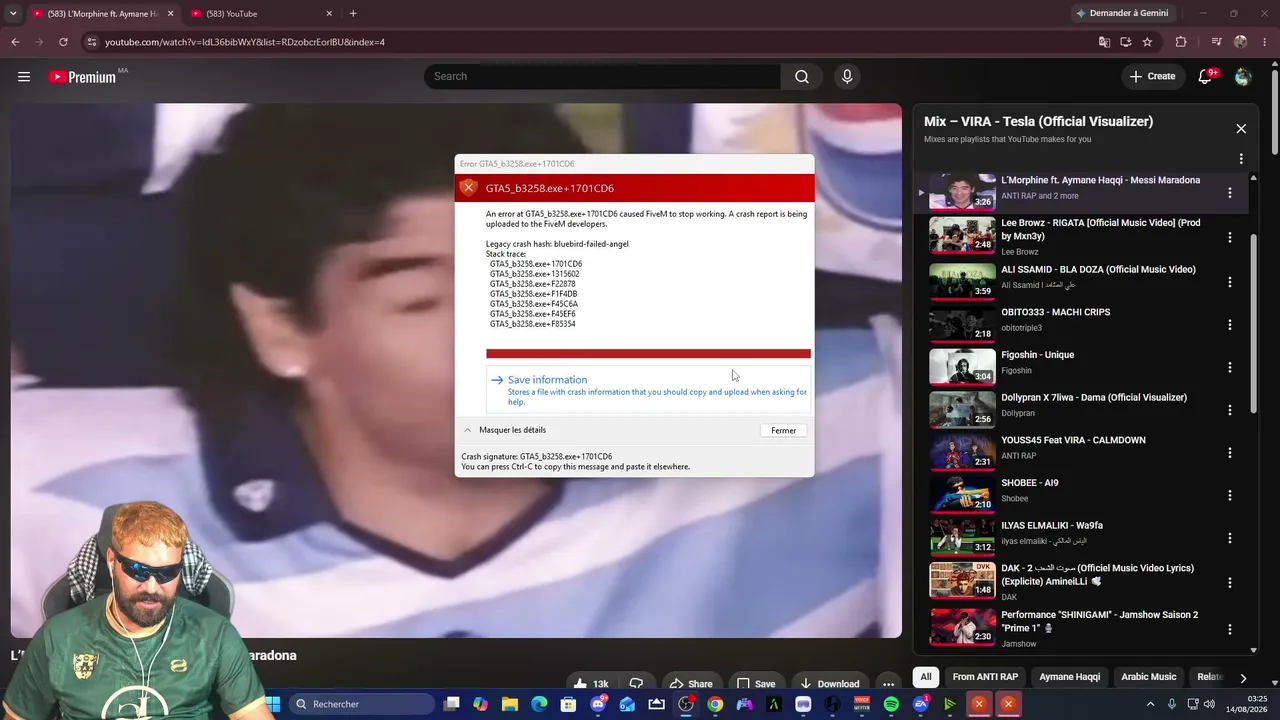Open Google Chrome from the taskbar
The image size is (1280, 720).
click(x=715, y=704)
